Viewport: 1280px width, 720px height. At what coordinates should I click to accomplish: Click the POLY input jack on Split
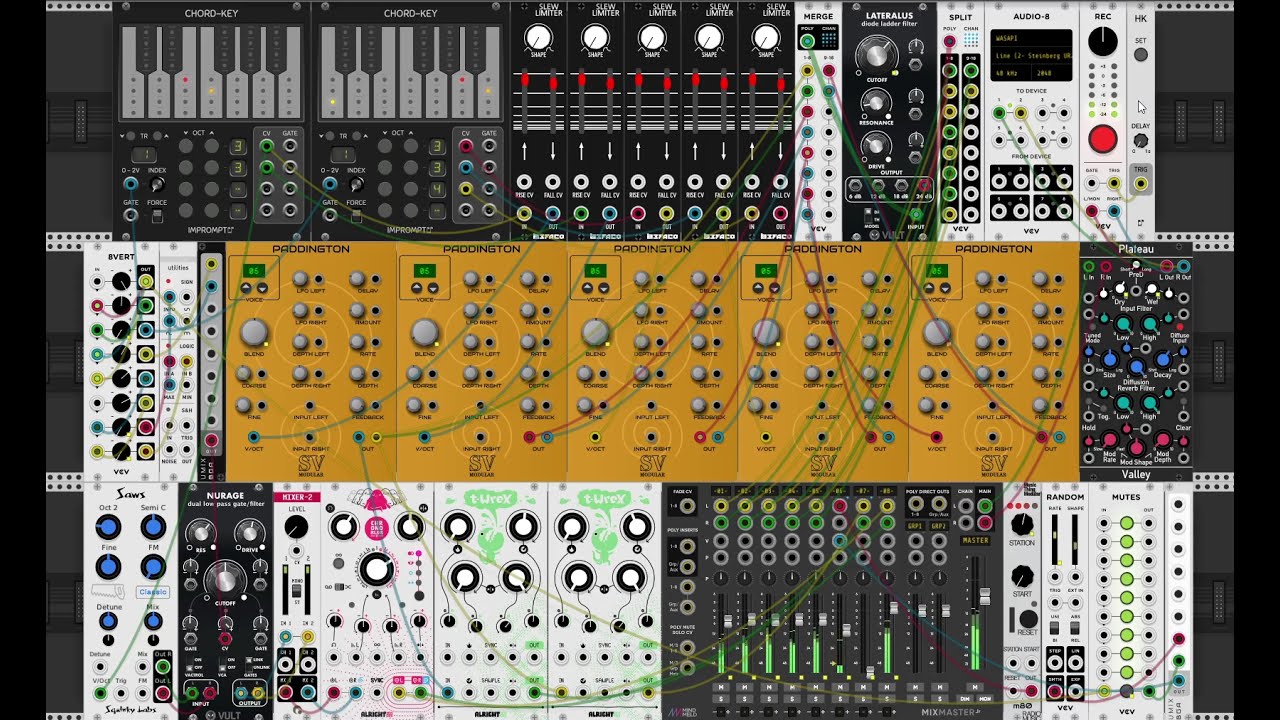[x=949, y=41]
